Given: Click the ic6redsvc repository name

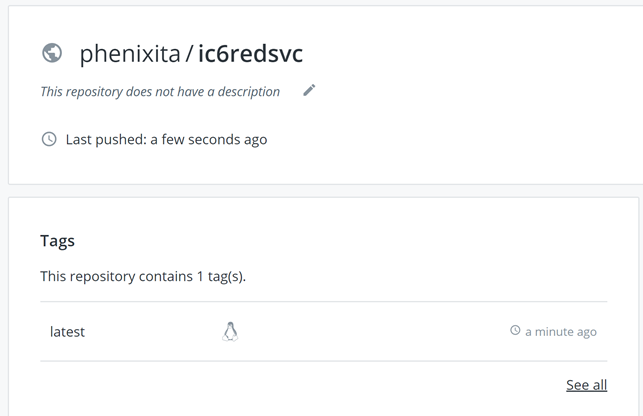Looking at the screenshot, I should (250, 53).
